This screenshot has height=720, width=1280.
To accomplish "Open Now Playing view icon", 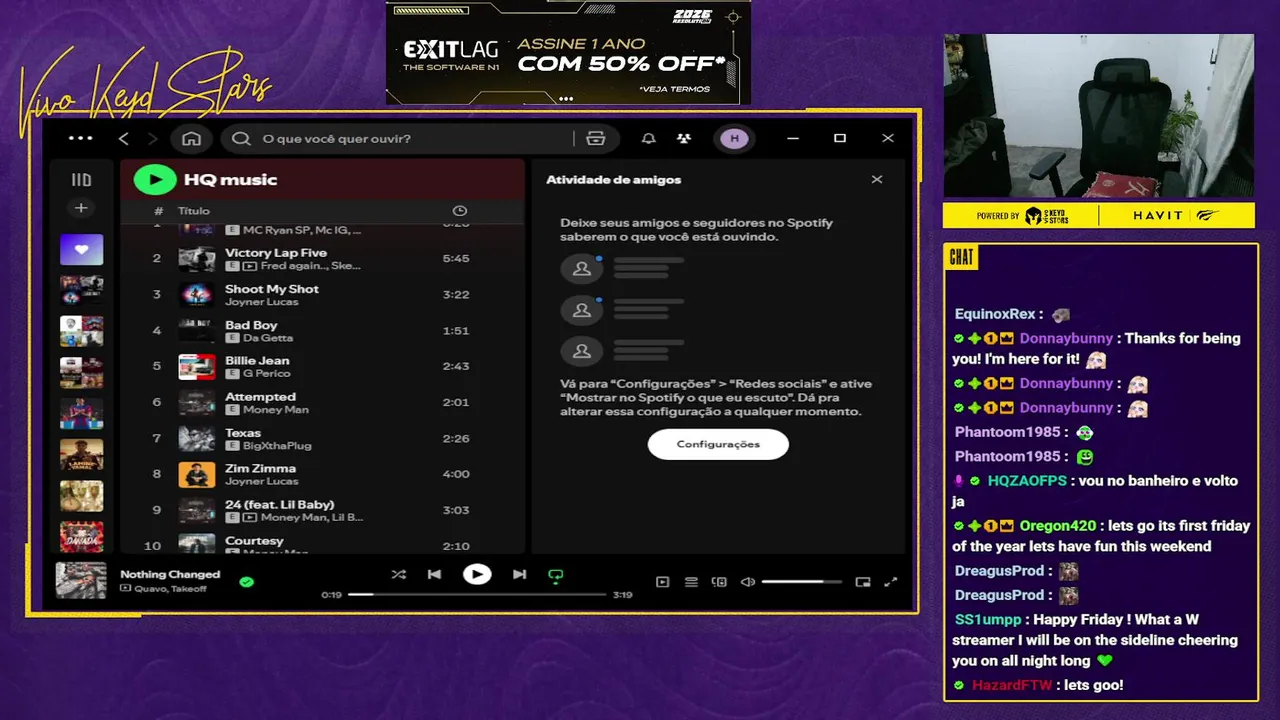I will click(662, 582).
